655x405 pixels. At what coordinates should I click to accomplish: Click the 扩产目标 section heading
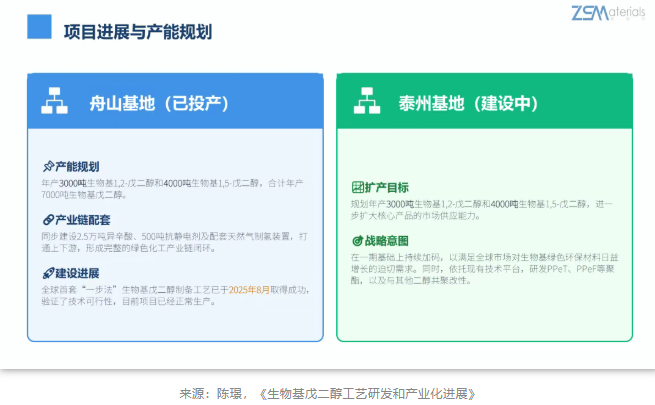coord(386,187)
